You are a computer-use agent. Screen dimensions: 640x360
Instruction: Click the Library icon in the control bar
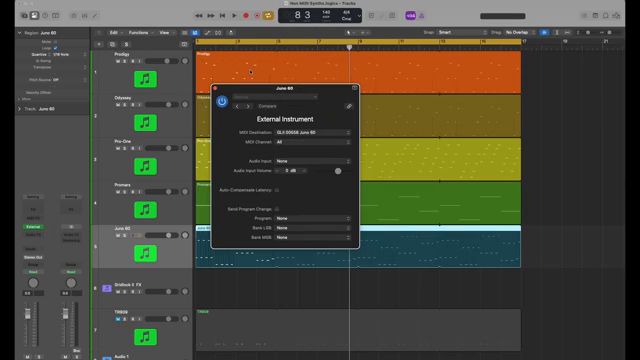tap(24, 16)
